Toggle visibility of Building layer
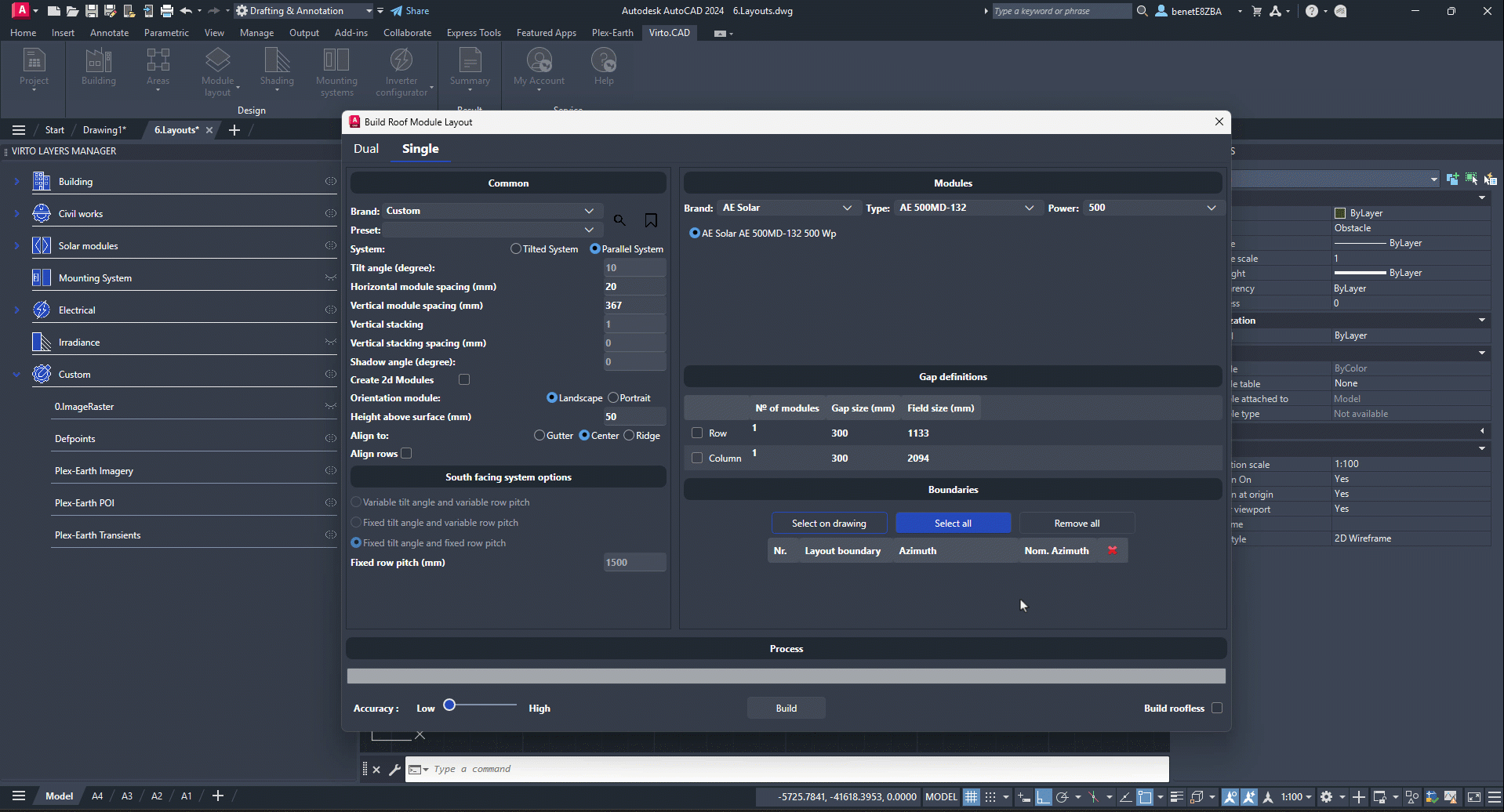Viewport: 1504px width, 812px height. pyautogui.click(x=331, y=181)
